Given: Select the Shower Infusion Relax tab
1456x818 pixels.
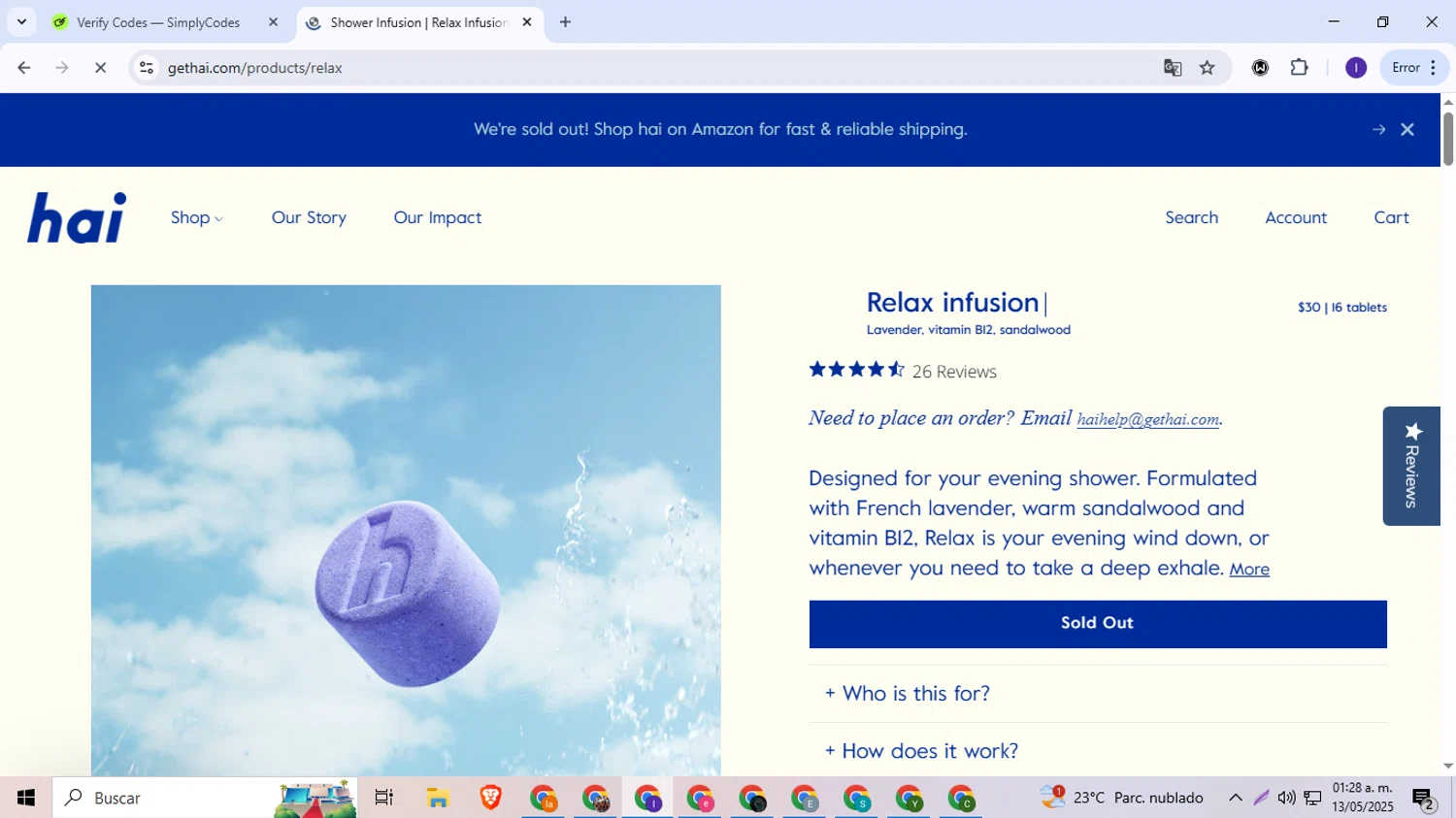Looking at the screenshot, I should coord(419,22).
